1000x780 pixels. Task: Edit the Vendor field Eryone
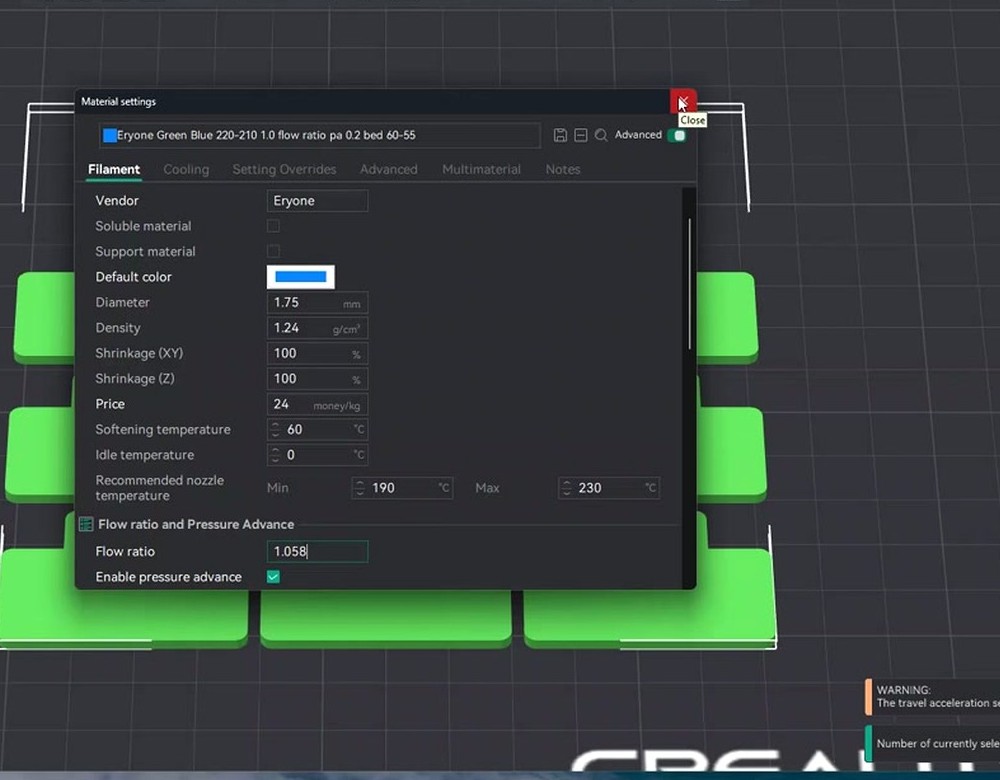click(x=317, y=200)
